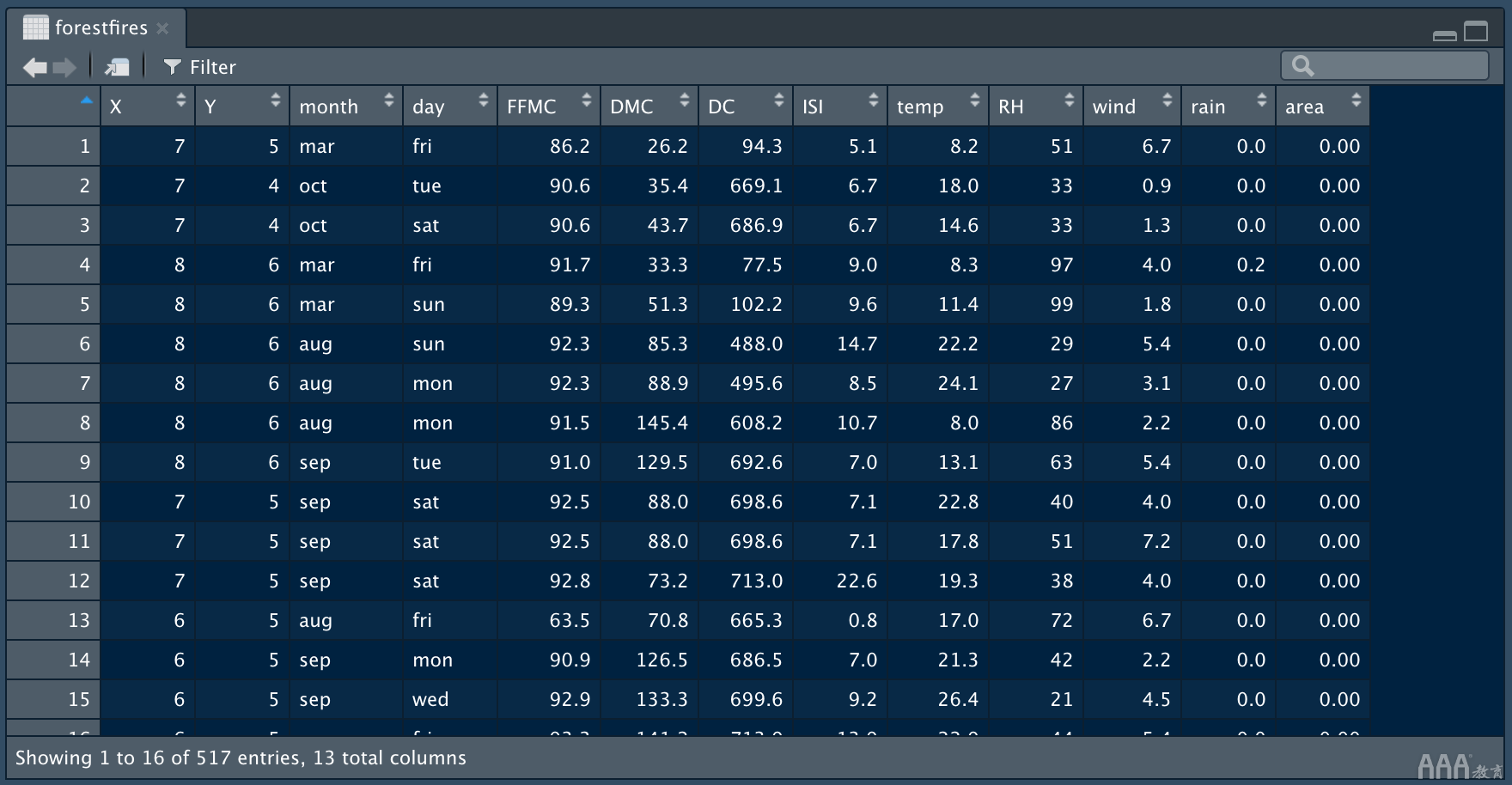This screenshot has width=1512, height=785.
Task: Sort by row index column arrow
Action: tap(86, 100)
